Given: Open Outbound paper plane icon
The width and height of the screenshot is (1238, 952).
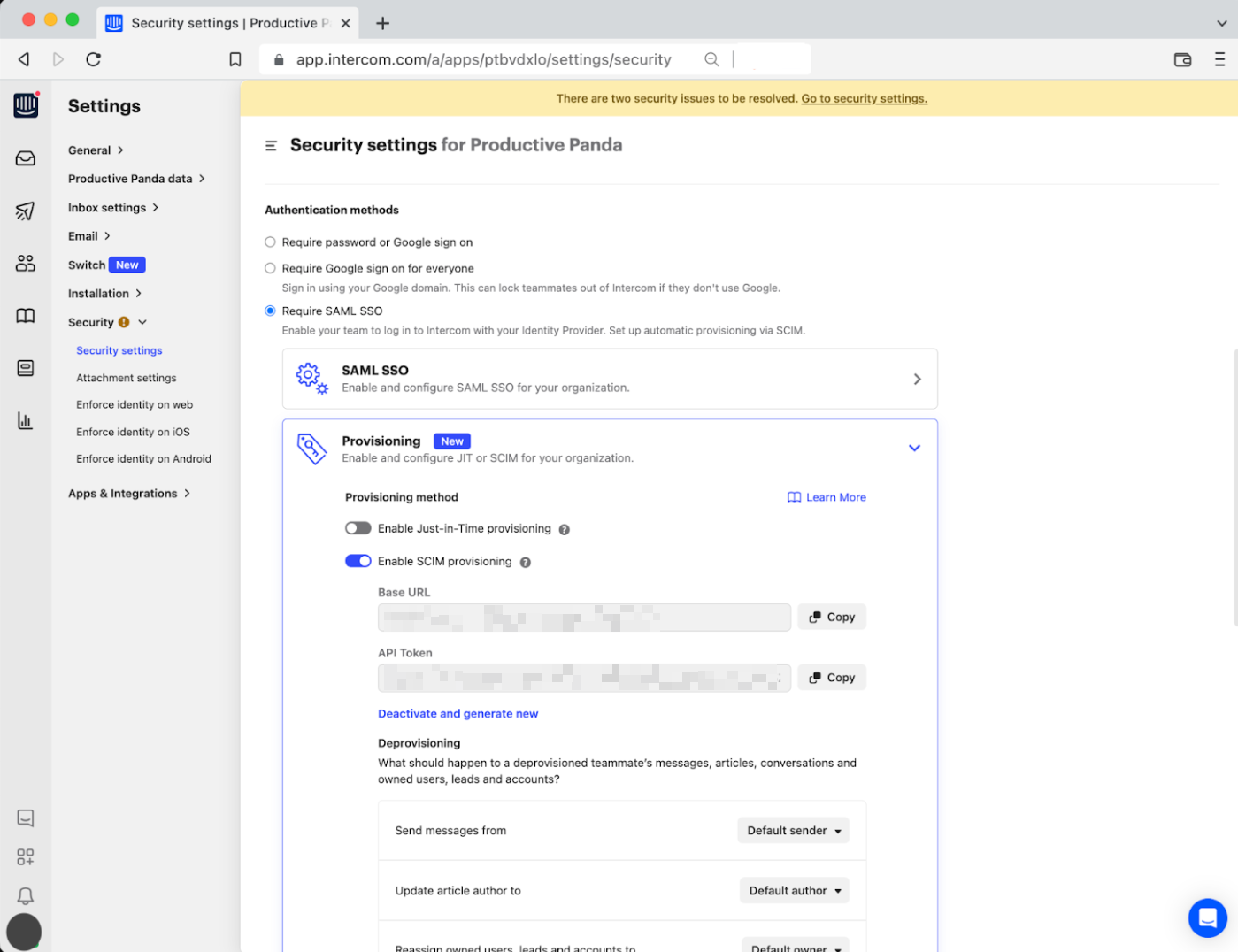Looking at the screenshot, I should (26, 211).
